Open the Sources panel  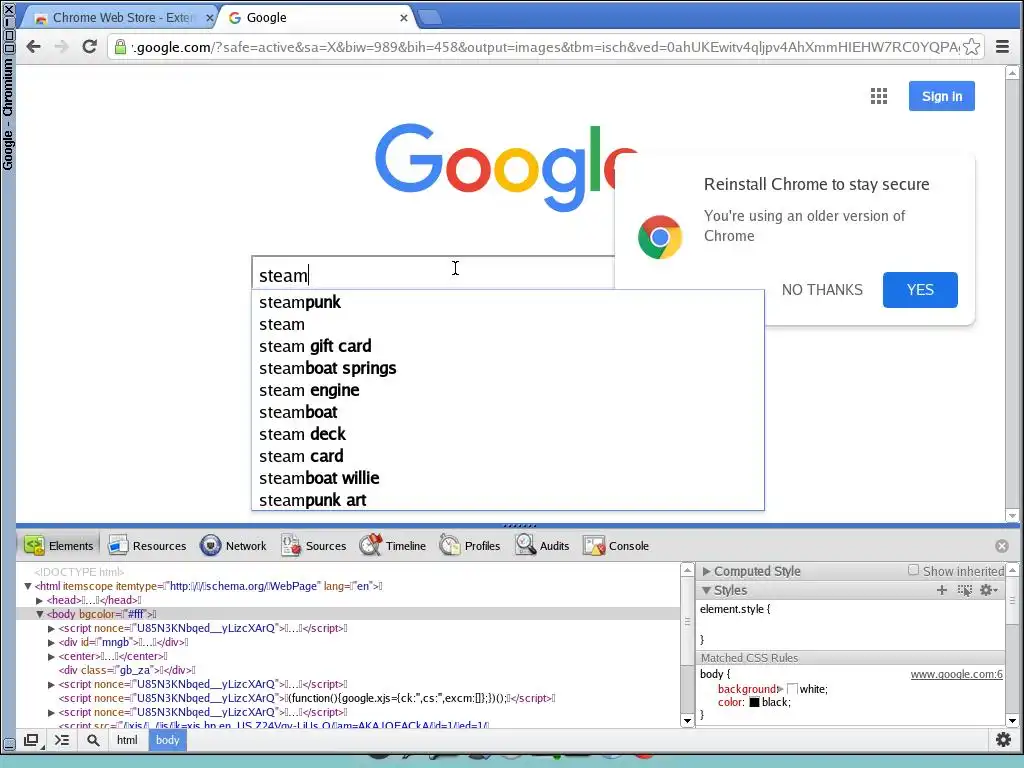click(313, 545)
